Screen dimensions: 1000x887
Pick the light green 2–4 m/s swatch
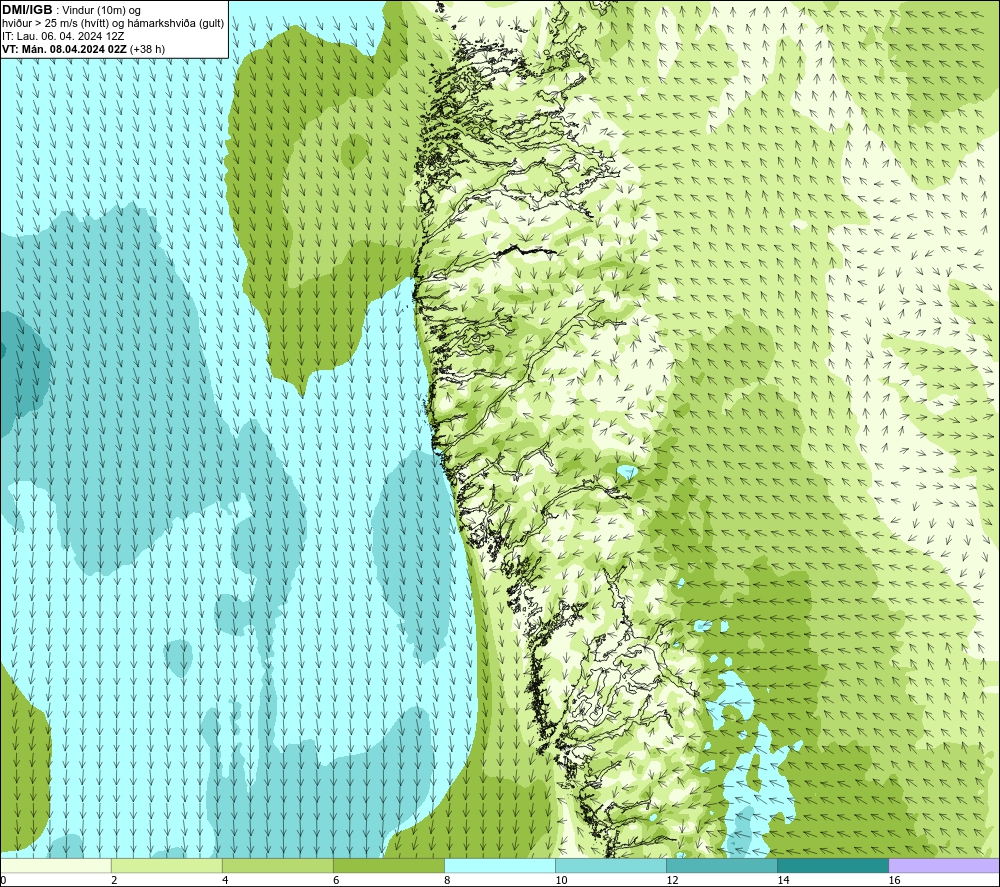166,866
